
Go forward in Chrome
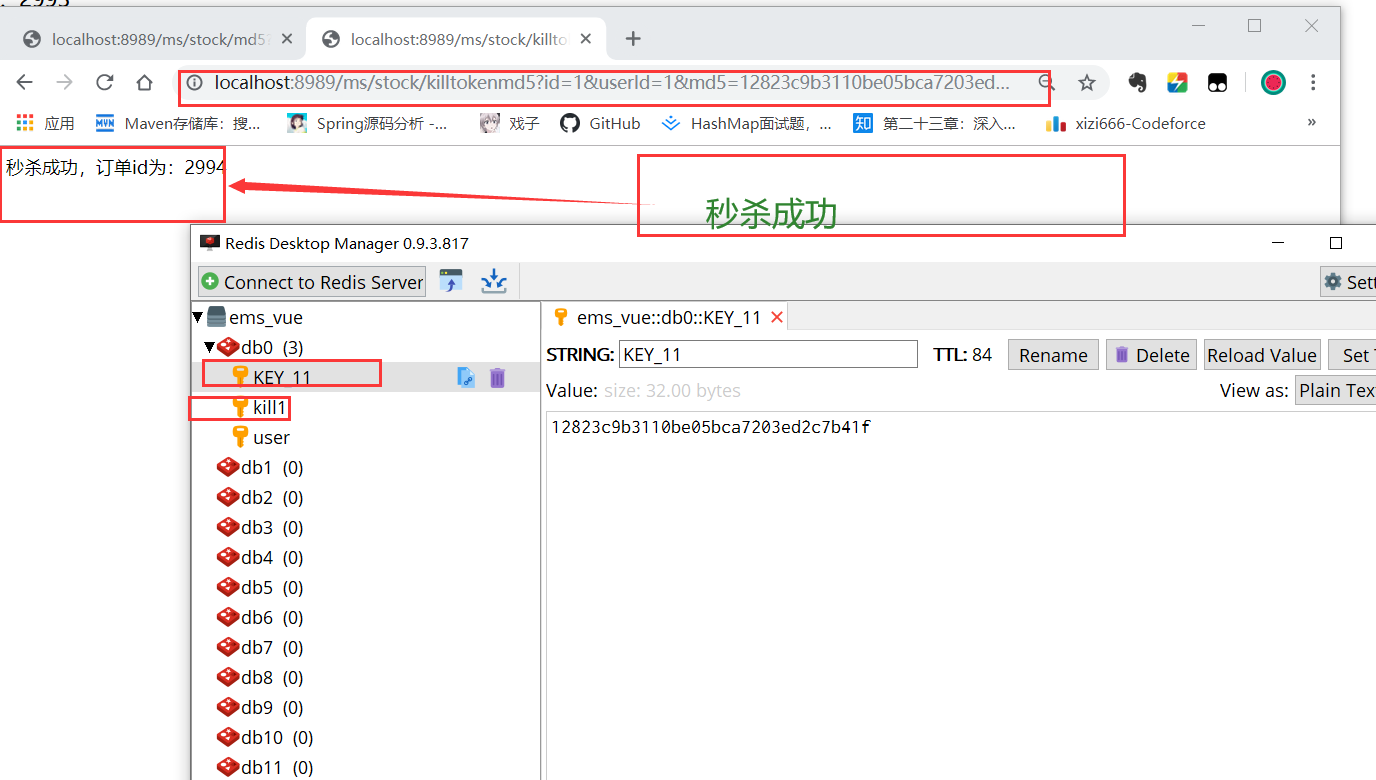65,83
